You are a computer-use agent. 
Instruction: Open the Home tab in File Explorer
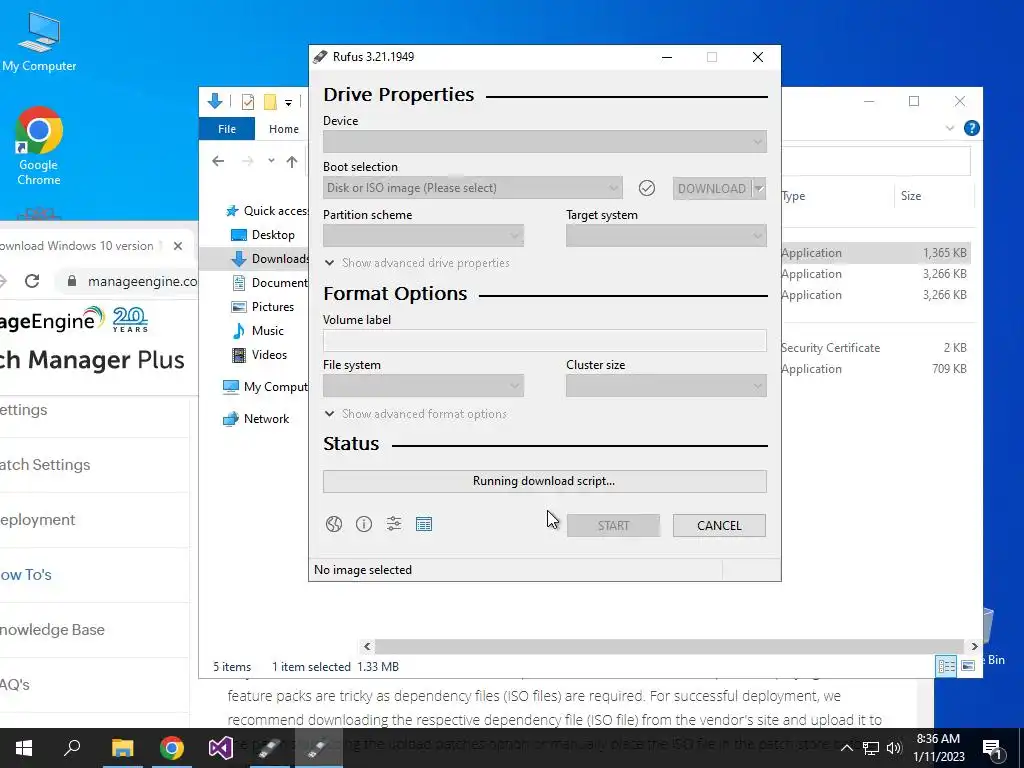(x=283, y=129)
